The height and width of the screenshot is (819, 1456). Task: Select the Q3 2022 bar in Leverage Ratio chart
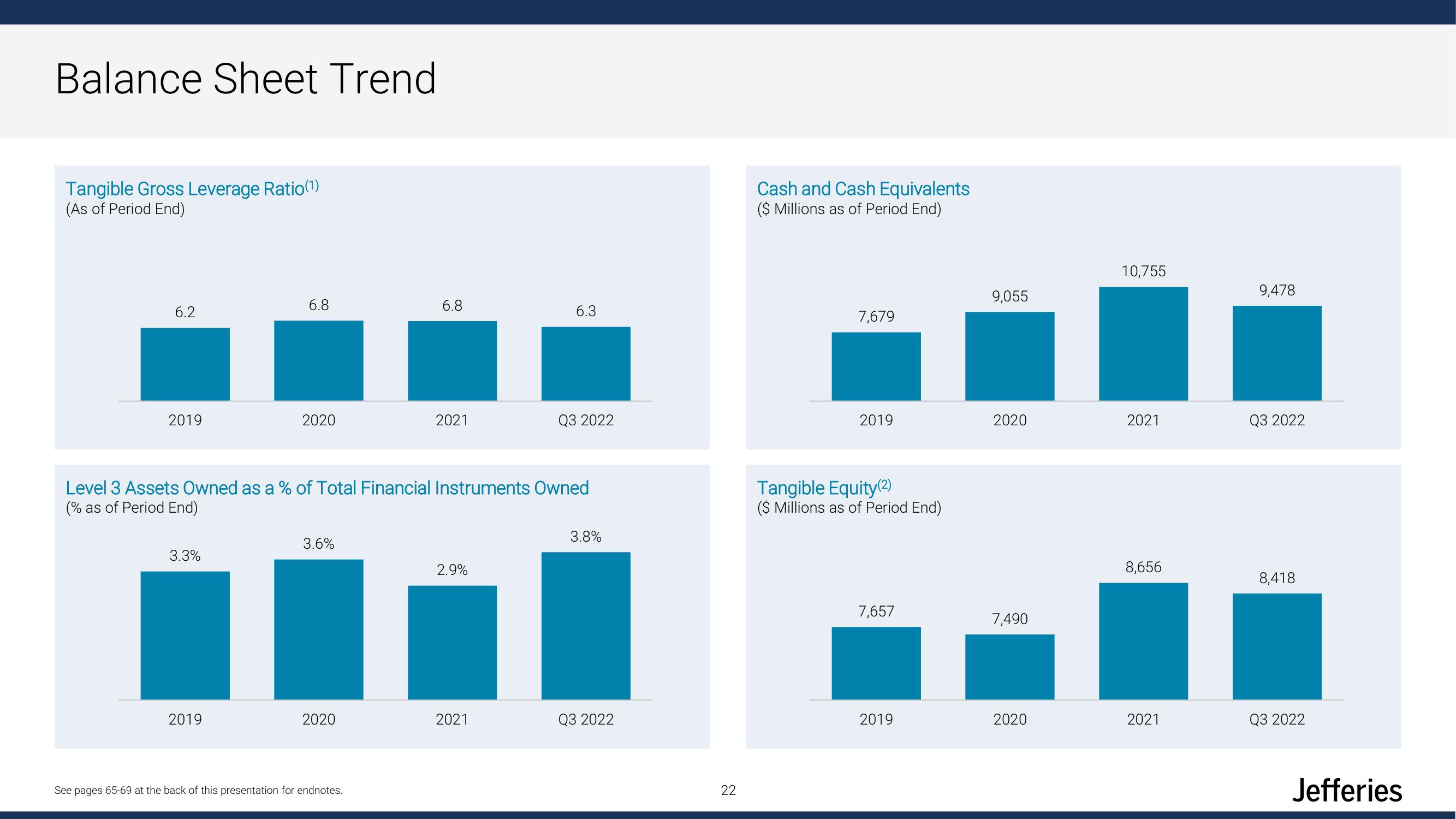586,364
